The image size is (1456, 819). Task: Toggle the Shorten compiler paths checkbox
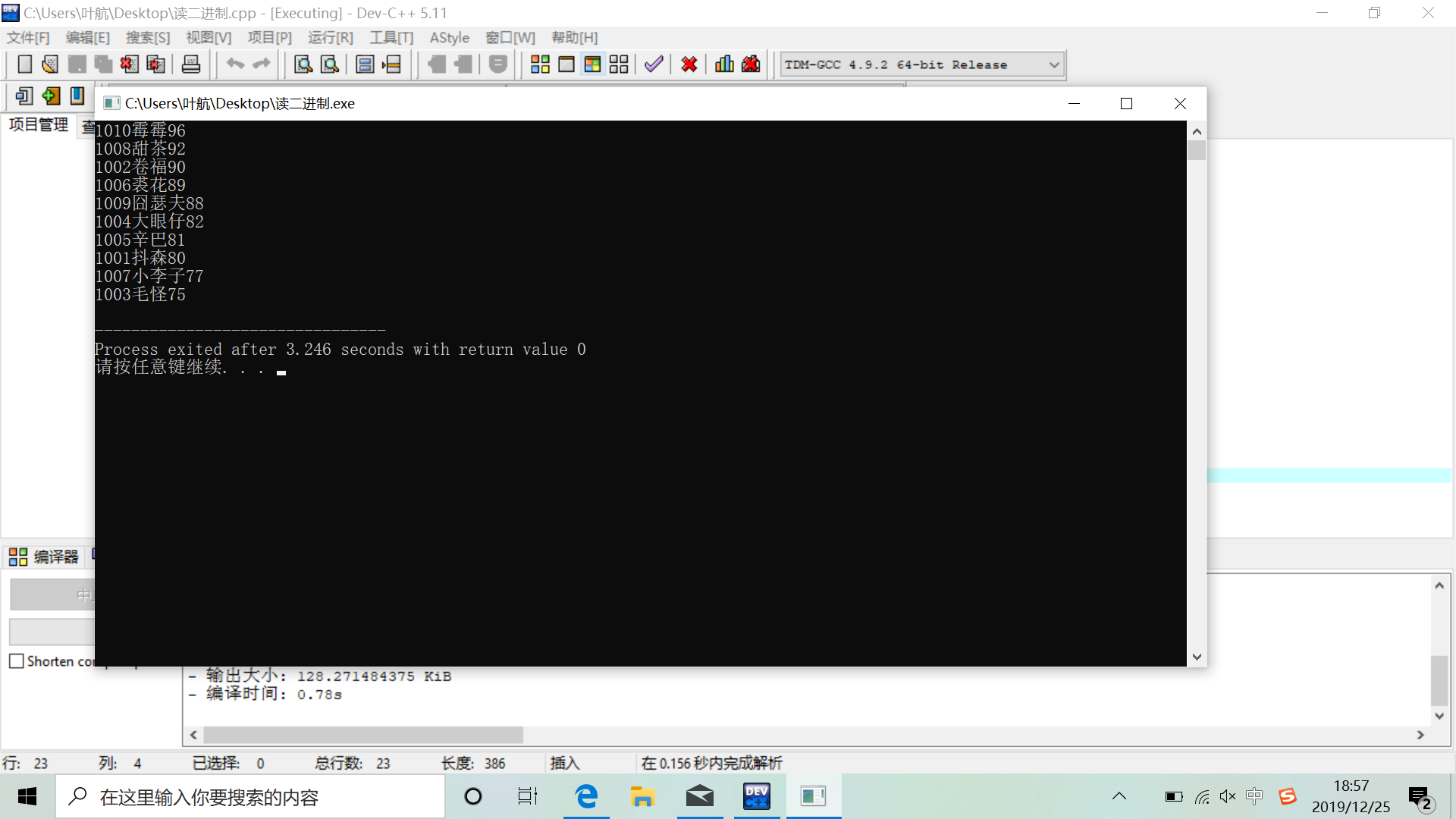click(17, 661)
